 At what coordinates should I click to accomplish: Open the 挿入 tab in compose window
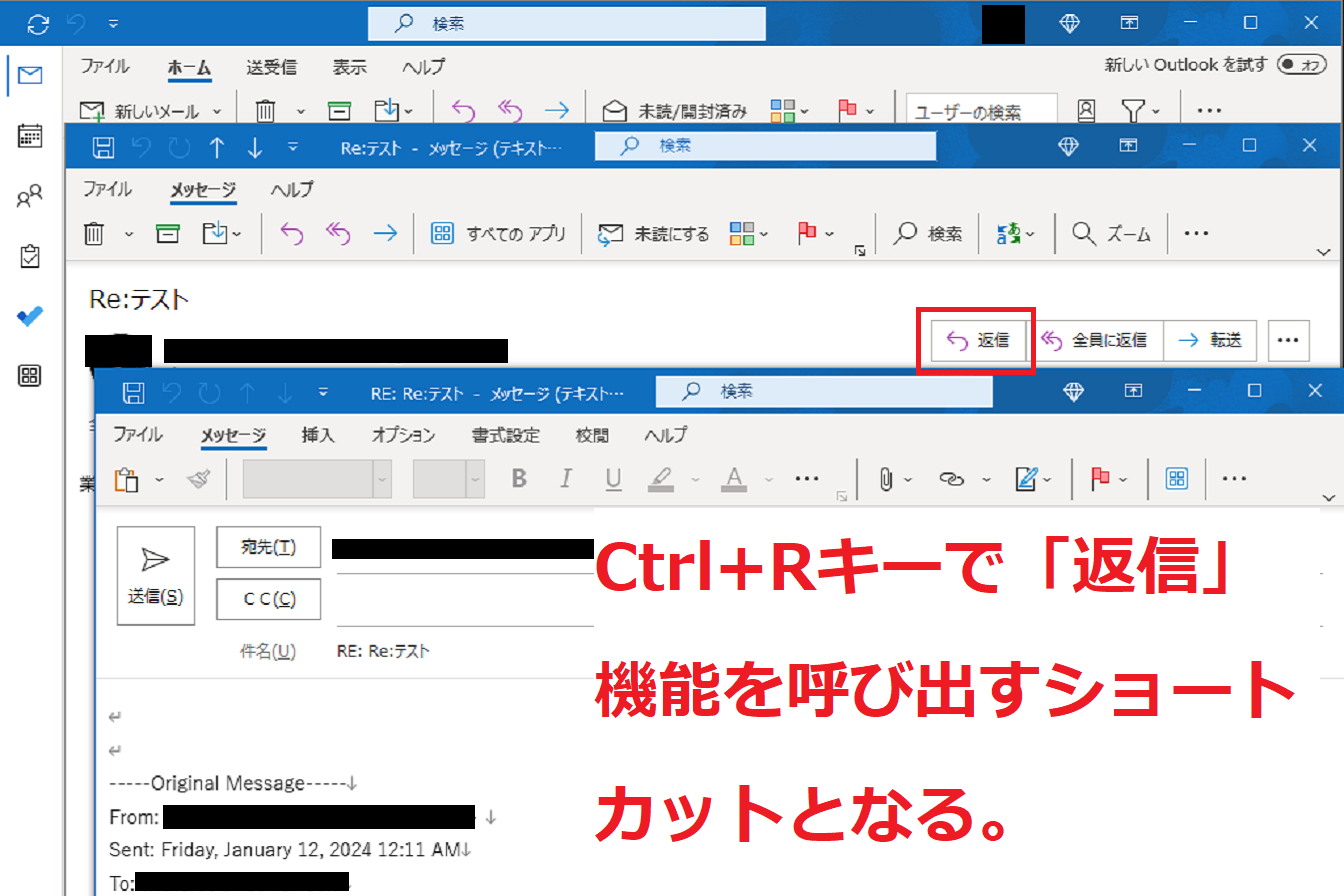[318, 435]
